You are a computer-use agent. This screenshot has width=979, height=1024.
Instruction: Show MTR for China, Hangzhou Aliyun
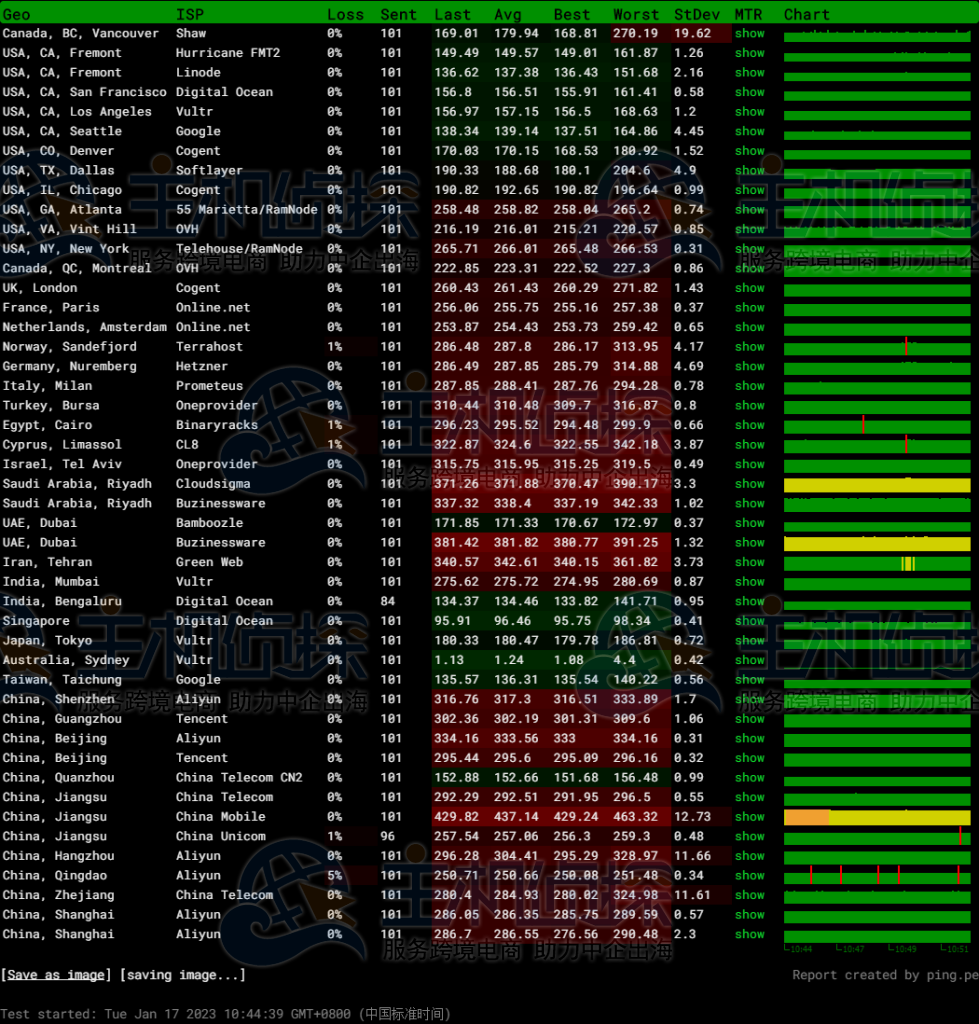tap(749, 856)
